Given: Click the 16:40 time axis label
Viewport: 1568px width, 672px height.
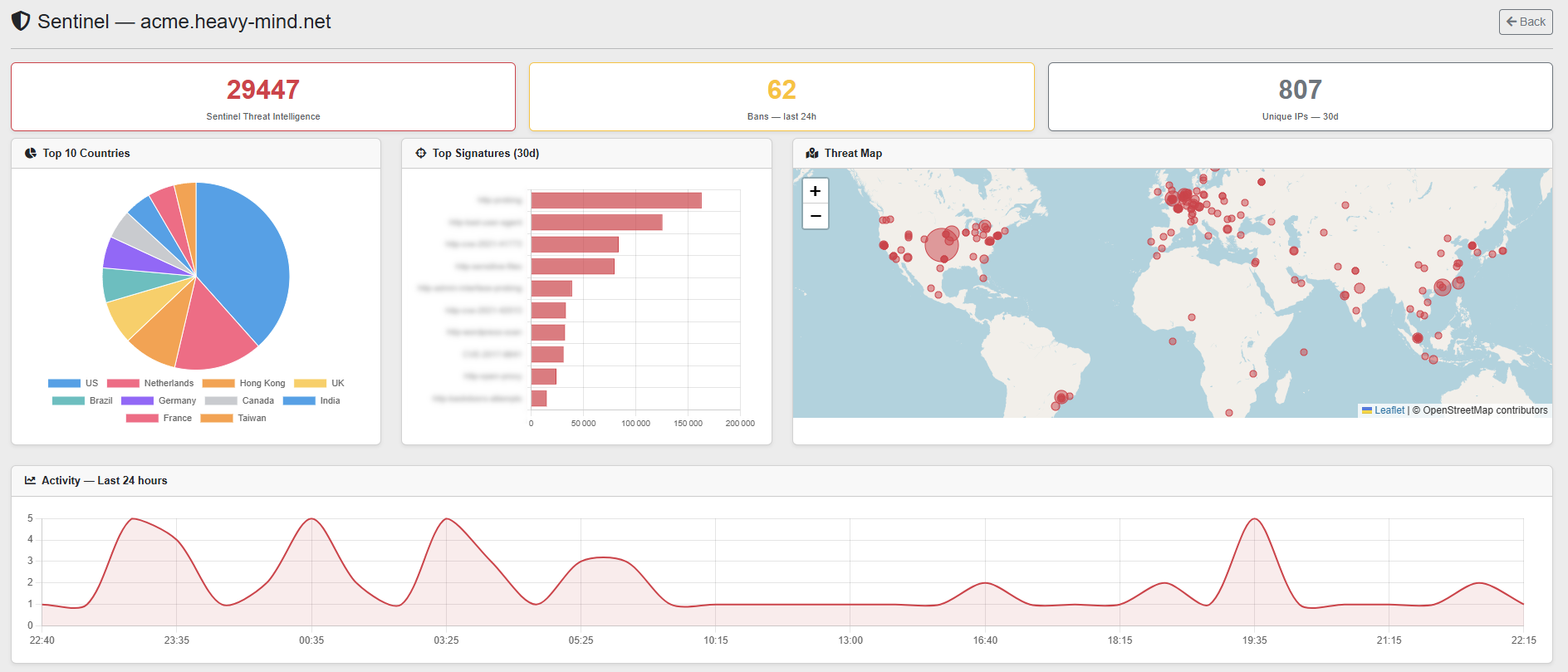Looking at the screenshot, I should (985, 640).
